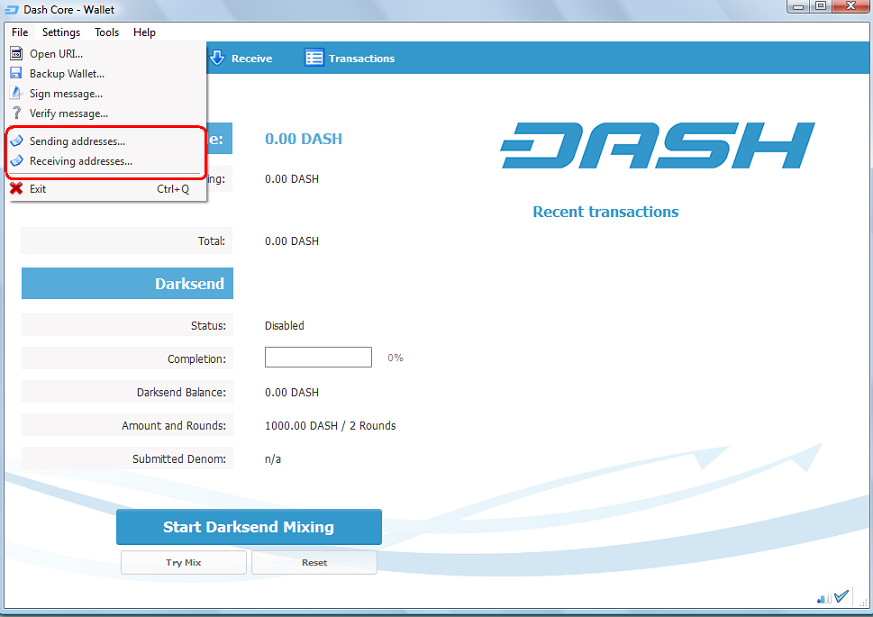Click the Transactions list icon
The height and width of the screenshot is (617, 873).
pos(314,57)
